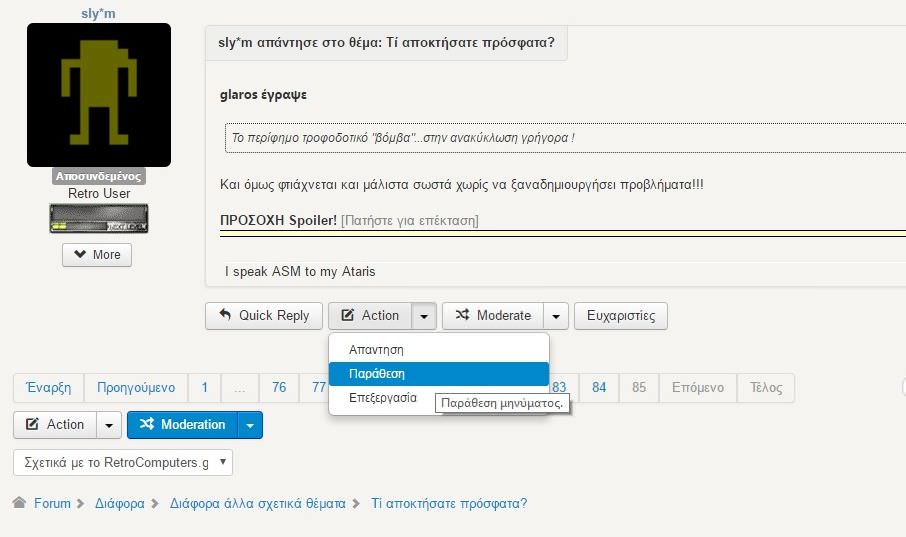Open the blue Moderation button
This screenshot has height=537, width=906.
pyautogui.click(x=182, y=425)
